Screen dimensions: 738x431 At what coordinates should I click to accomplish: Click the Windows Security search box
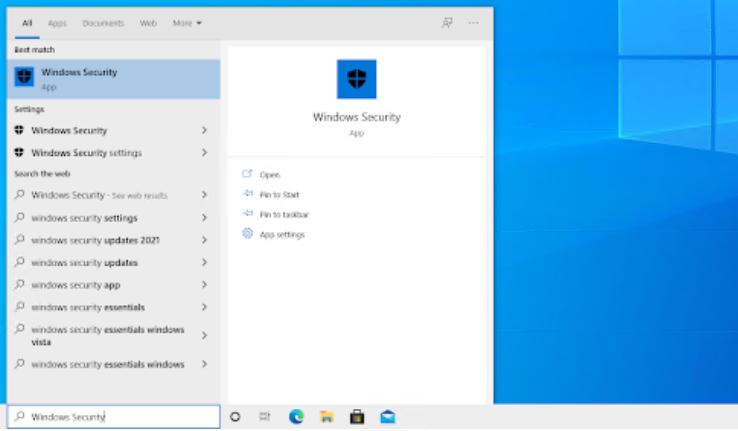click(x=113, y=417)
